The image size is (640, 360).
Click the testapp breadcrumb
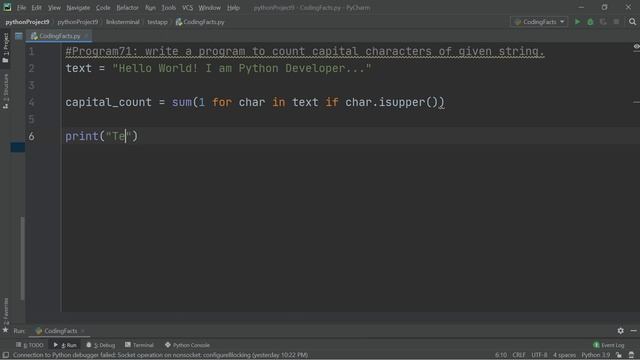coord(158,22)
